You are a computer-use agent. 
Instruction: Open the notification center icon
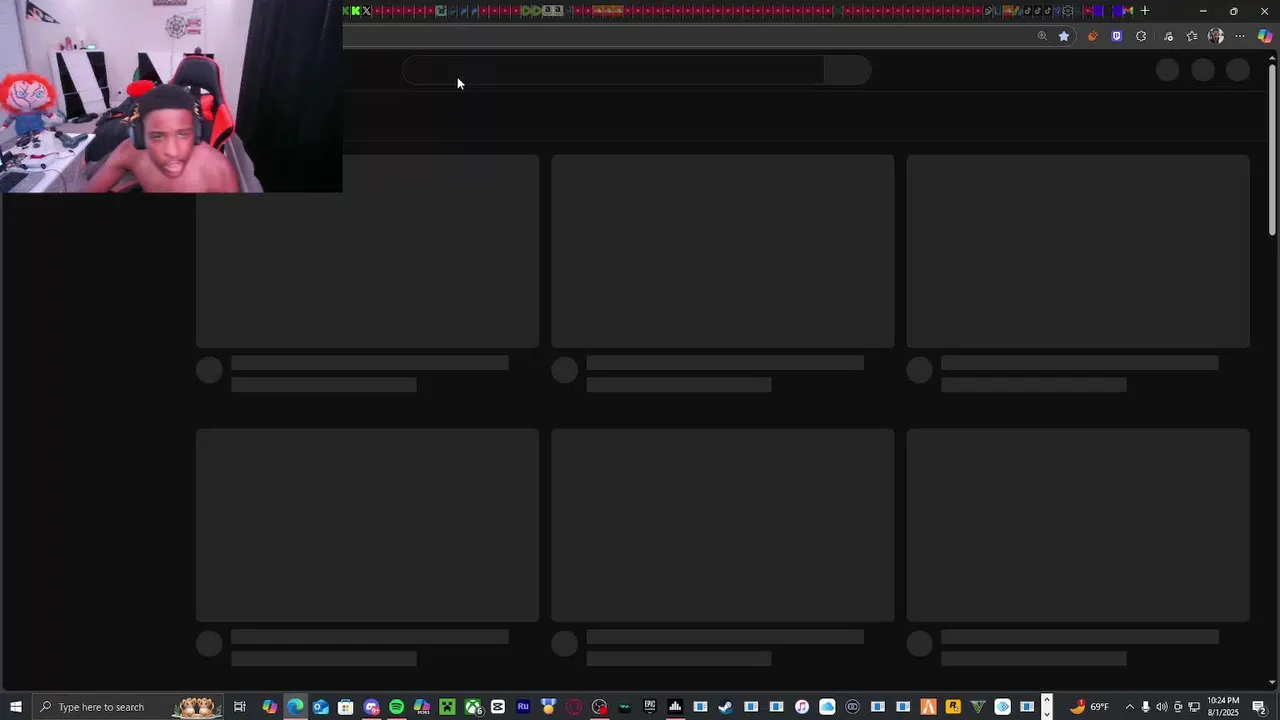(x=1260, y=707)
